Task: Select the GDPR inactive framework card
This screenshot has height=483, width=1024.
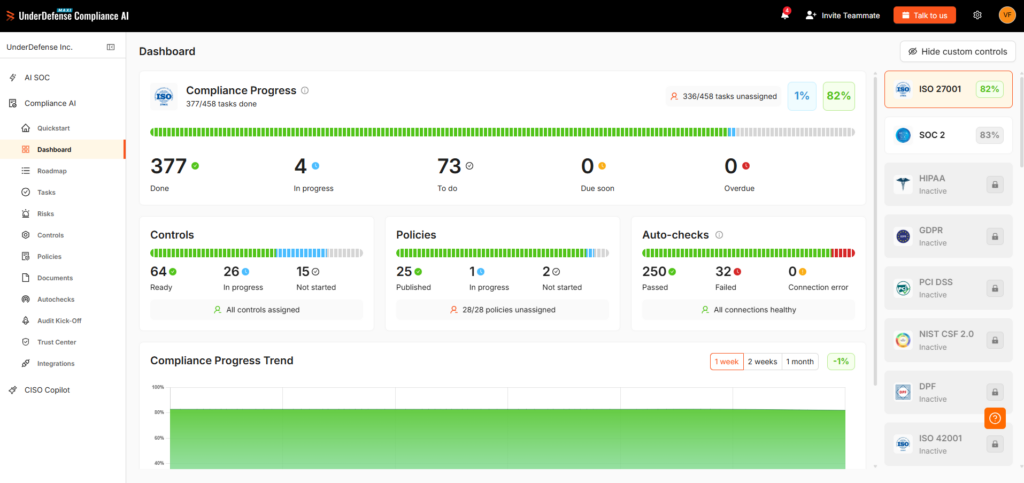Action: click(948, 236)
